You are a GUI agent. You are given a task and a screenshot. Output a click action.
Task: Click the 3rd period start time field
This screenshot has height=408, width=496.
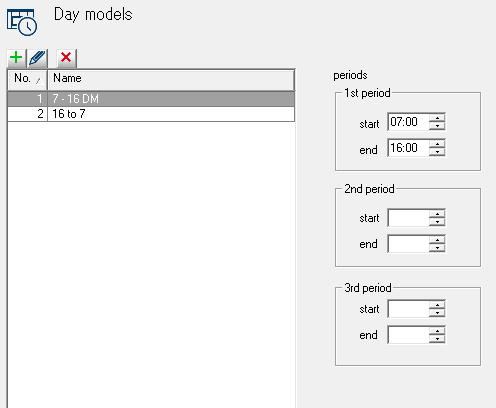click(x=408, y=309)
